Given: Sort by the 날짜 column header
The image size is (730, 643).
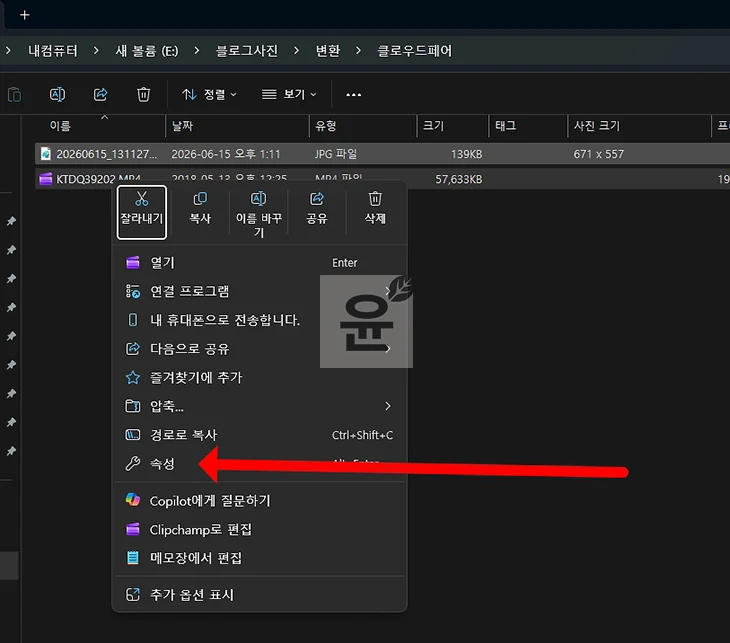Looking at the screenshot, I should [237, 126].
